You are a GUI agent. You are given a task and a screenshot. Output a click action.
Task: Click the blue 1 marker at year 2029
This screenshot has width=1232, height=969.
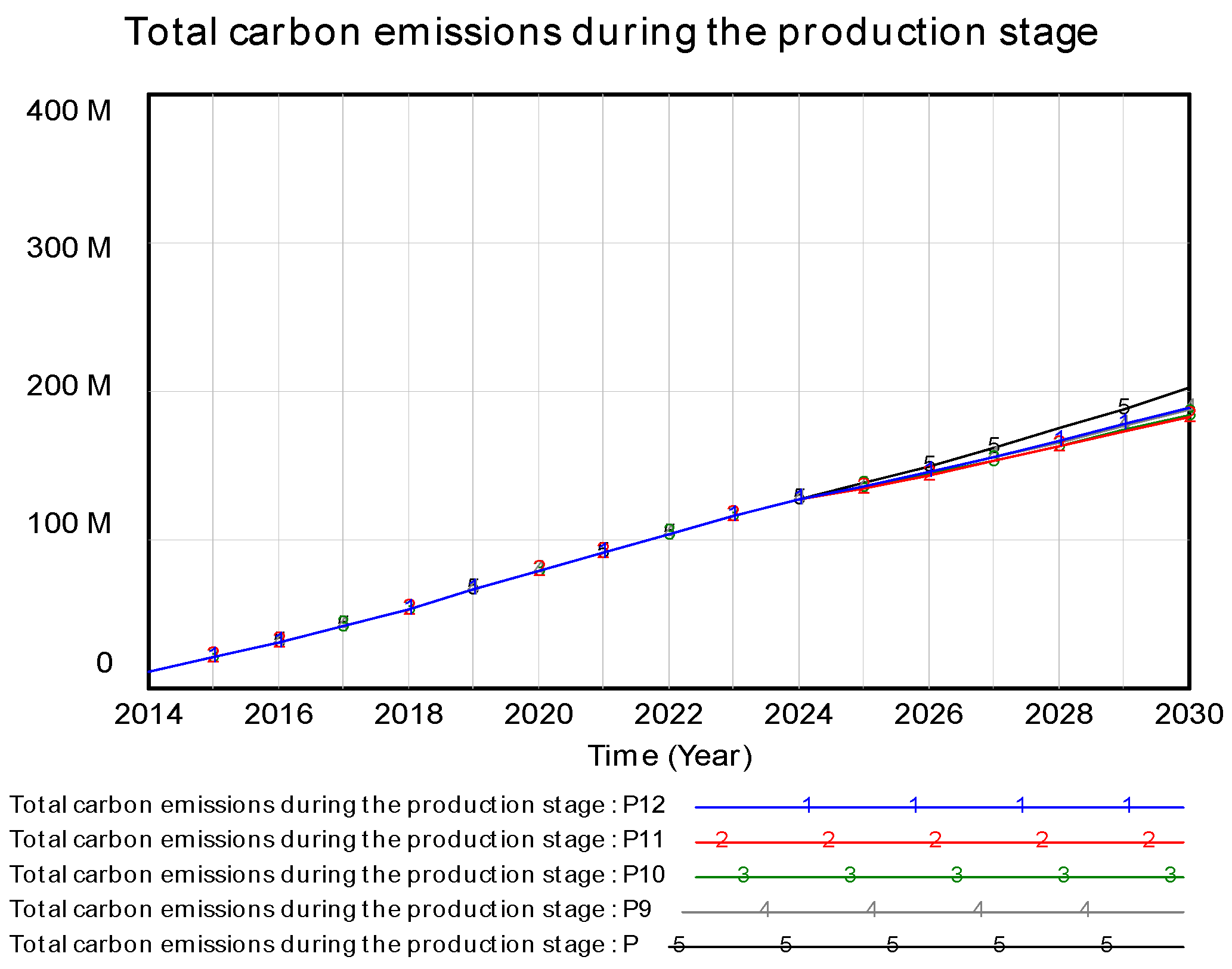click(1125, 423)
